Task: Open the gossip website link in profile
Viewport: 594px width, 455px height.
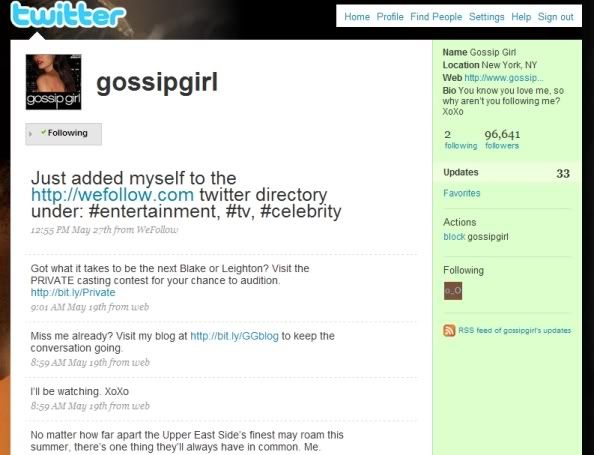Action: (x=503, y=78)
